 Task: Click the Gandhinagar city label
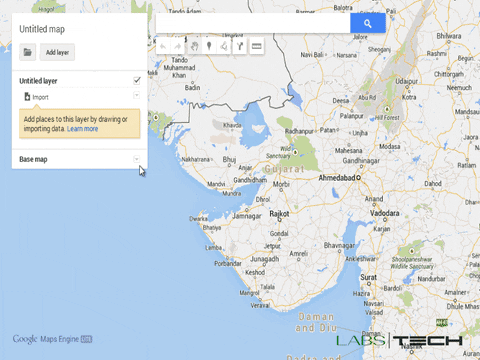point(361,161)
